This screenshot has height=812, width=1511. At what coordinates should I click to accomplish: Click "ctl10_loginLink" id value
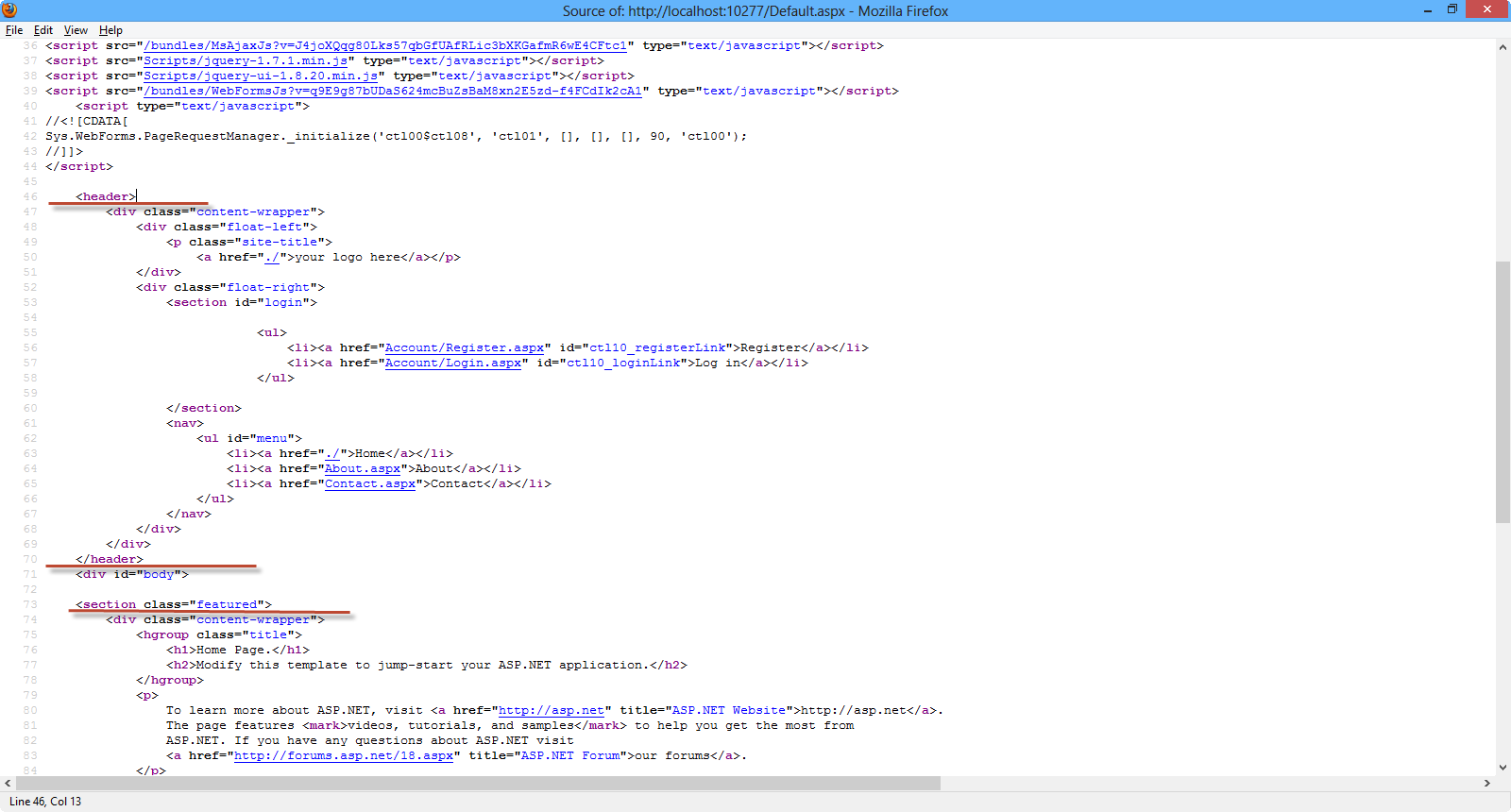(x=623, y=363)
